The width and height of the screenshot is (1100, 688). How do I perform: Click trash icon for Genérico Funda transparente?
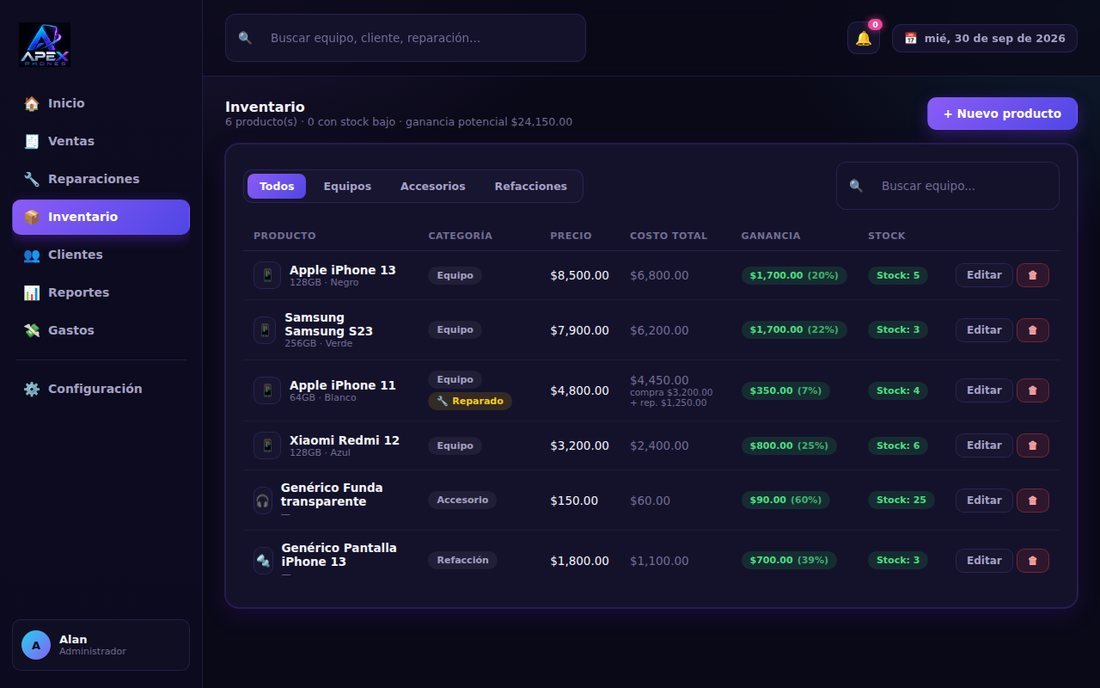(1032, 500)
